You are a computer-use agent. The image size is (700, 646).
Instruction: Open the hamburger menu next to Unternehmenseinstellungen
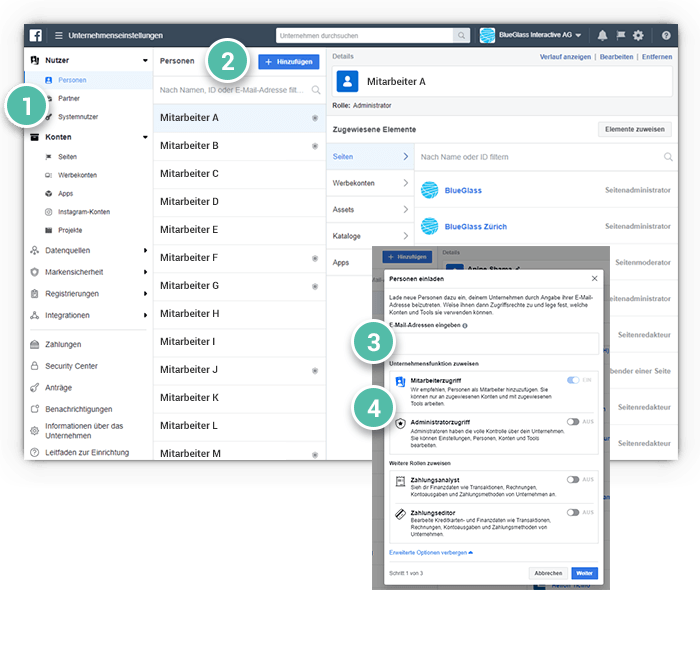(x=58, y=35)
